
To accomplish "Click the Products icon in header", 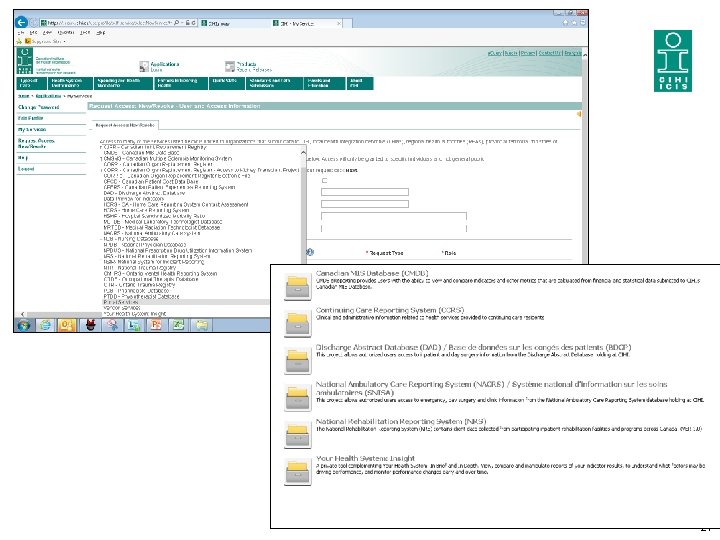I will [230, 67].
